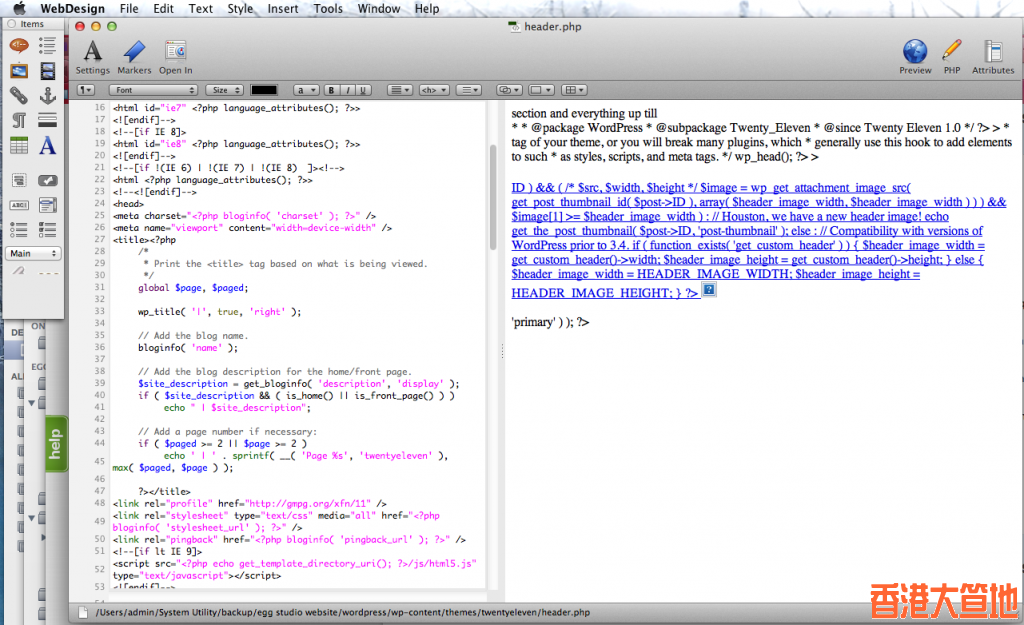Insert an anchor using the anchor icon
The image size is (1024, 625).
click(47, 96)
